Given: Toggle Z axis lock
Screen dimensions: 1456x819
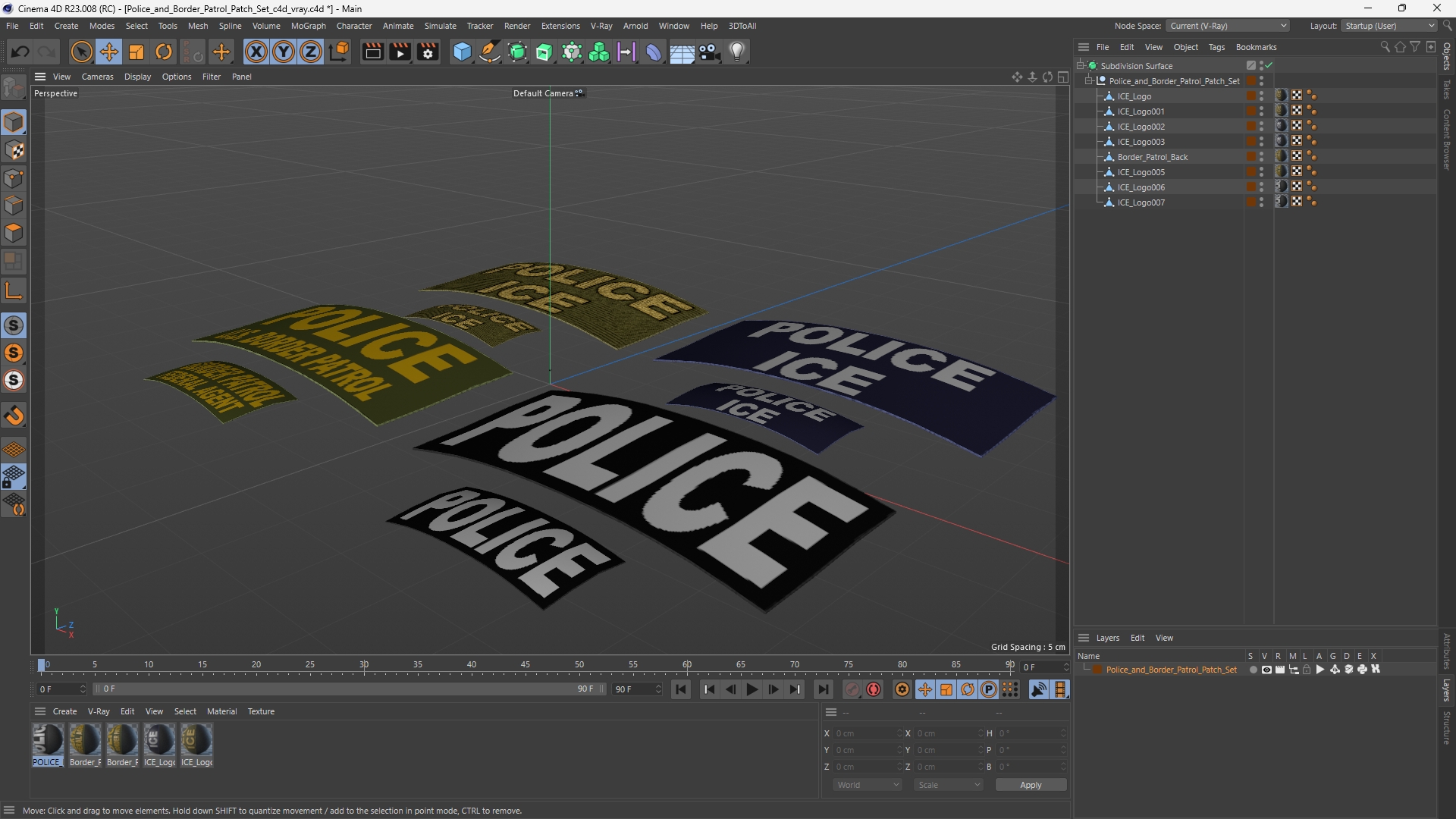Looking at the screenshot, I should point(311,52).
